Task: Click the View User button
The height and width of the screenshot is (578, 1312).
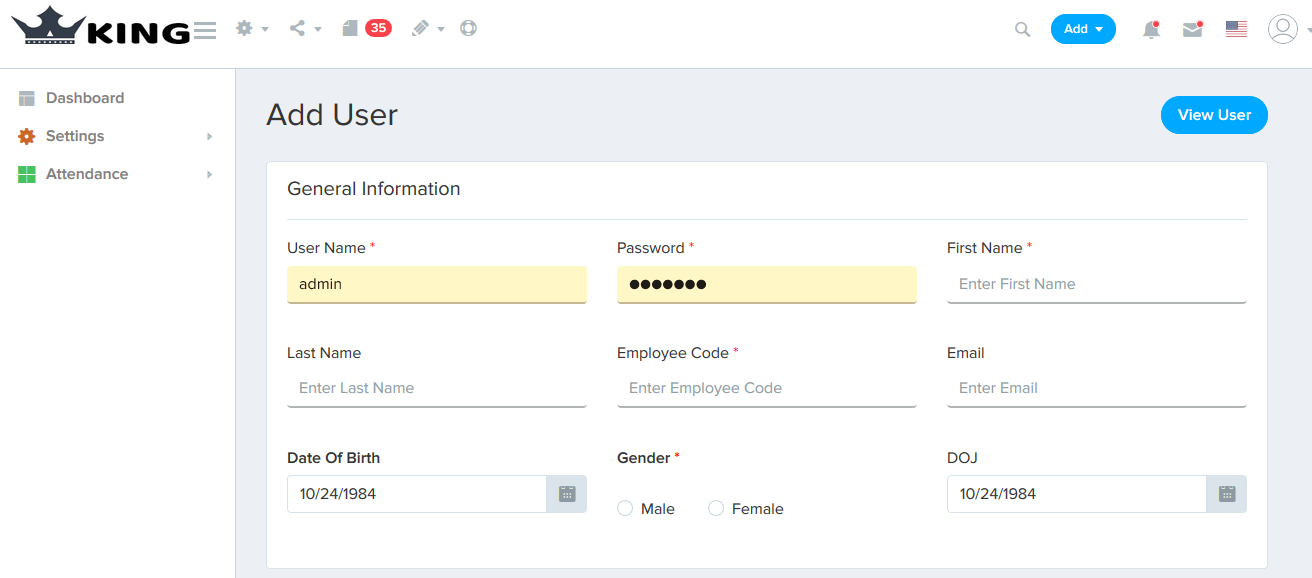Action: pos(1214,115)
